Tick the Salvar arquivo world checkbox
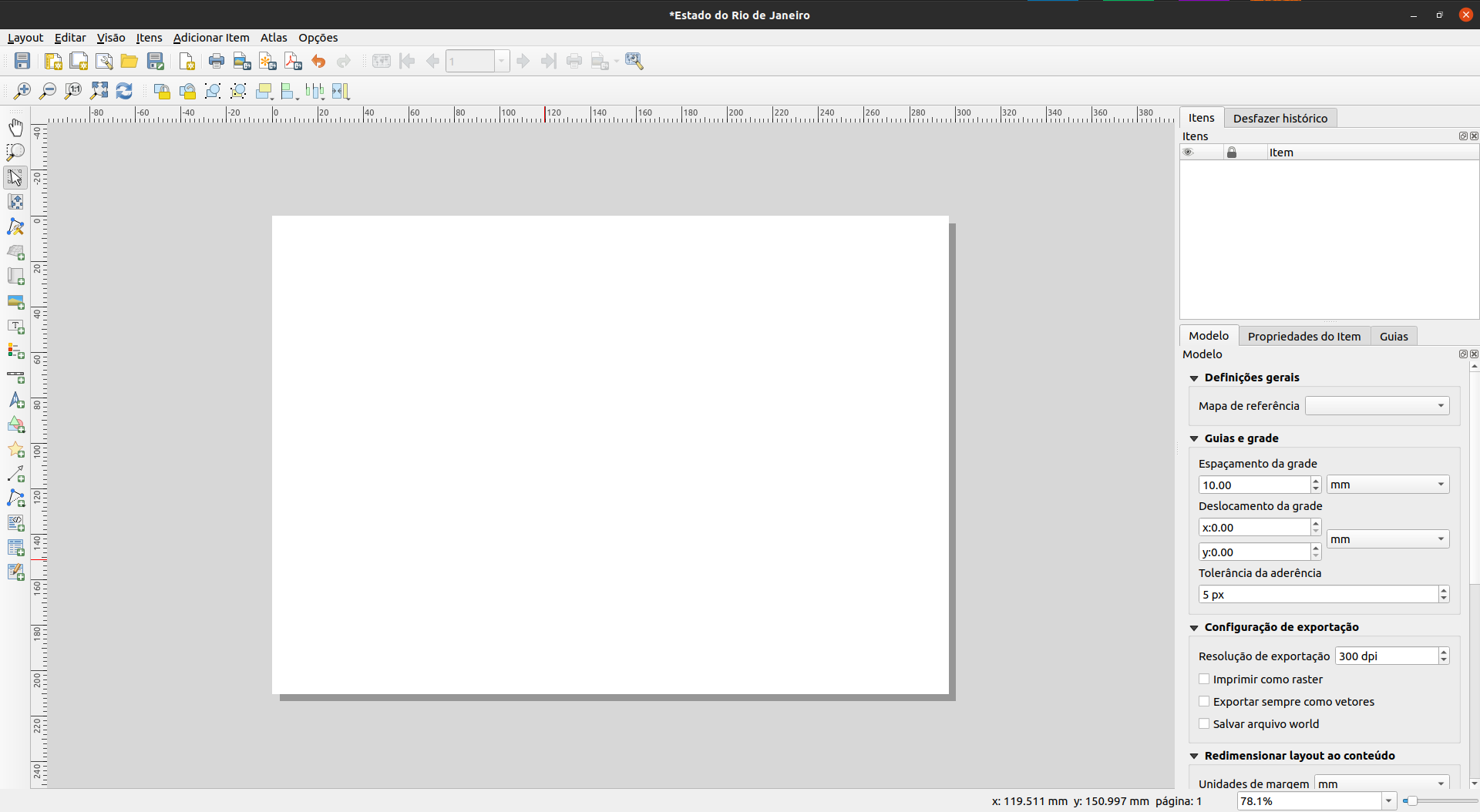1480x812 pixels. coord(1204,723)
